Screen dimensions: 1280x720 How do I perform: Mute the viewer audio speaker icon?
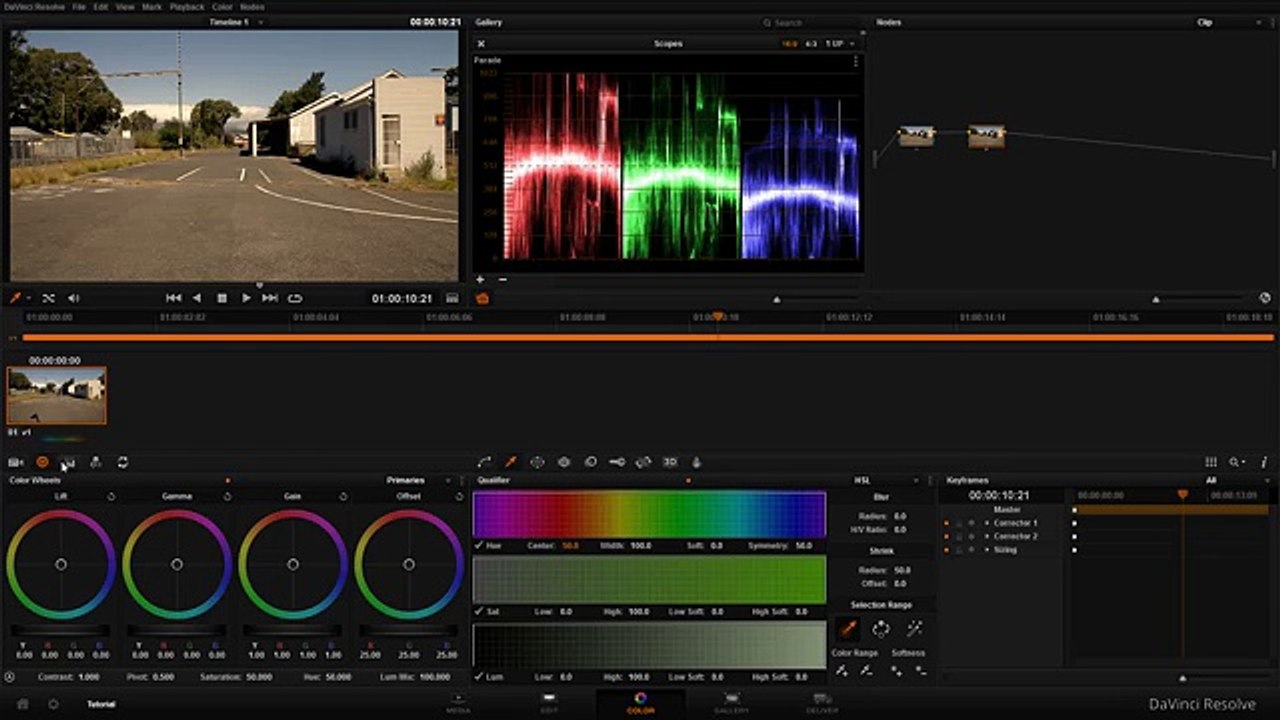click(73, 298)
